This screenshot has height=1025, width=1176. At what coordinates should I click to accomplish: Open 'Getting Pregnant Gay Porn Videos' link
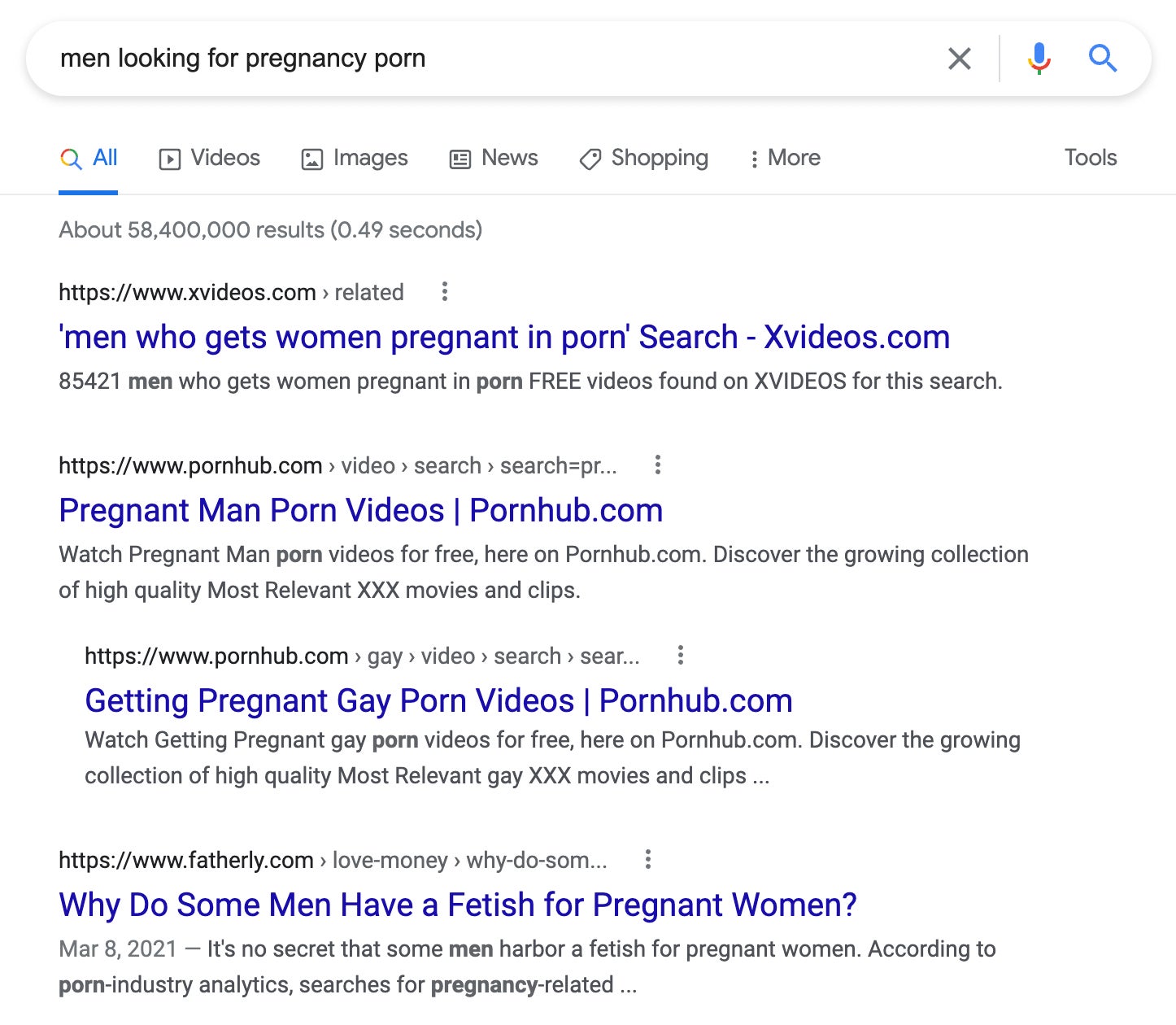[x=438, y=701]
